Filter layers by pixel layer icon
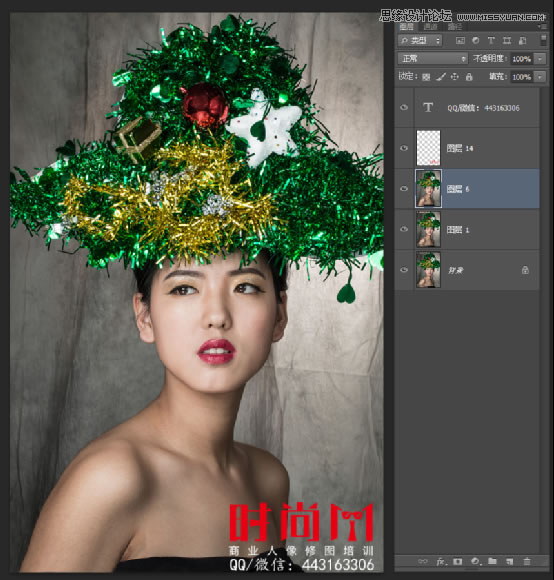This screenshot has width=554, height=580. coord(460,41)
